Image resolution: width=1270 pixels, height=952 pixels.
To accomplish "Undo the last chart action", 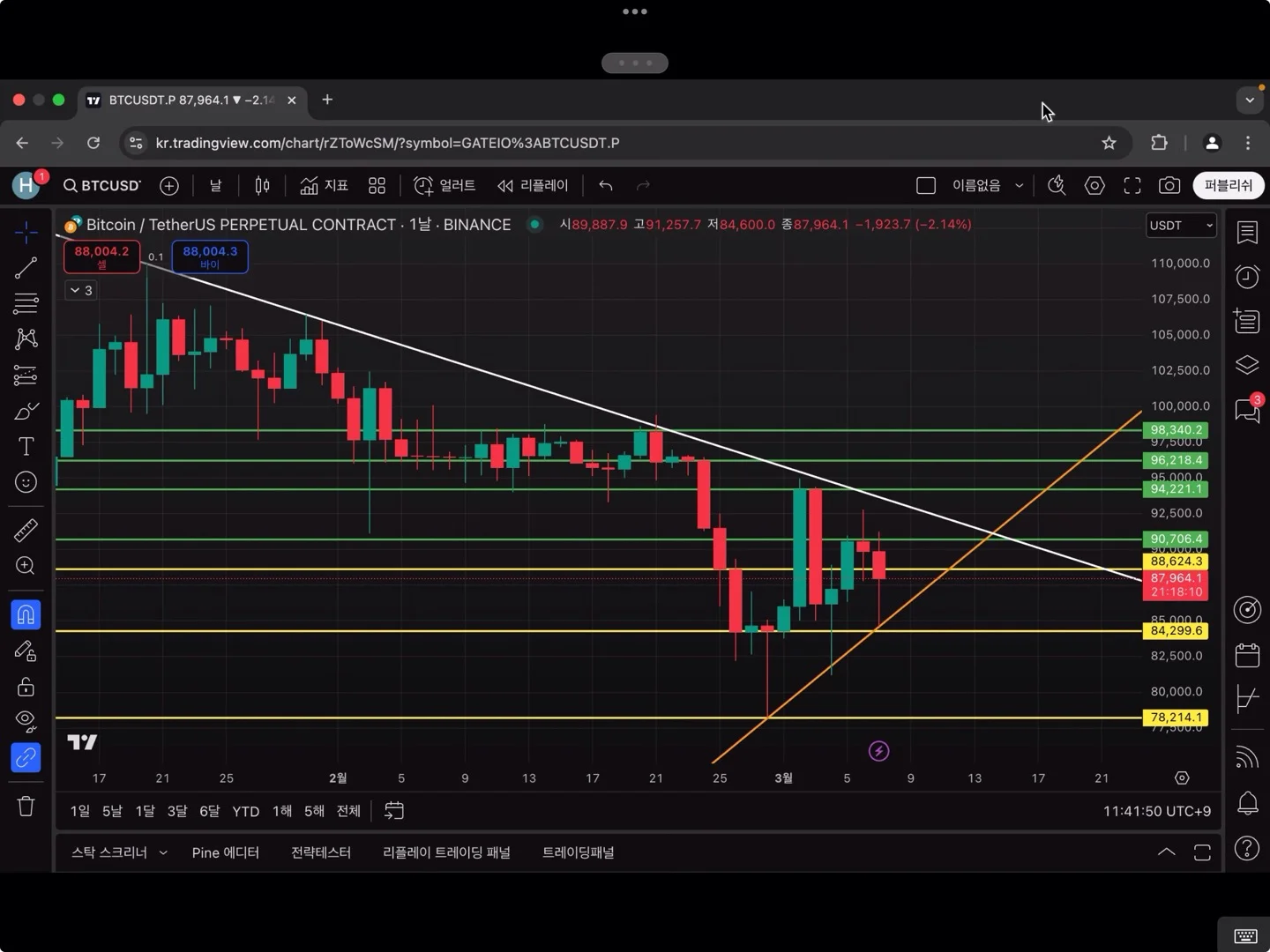I will coord(605,185).
